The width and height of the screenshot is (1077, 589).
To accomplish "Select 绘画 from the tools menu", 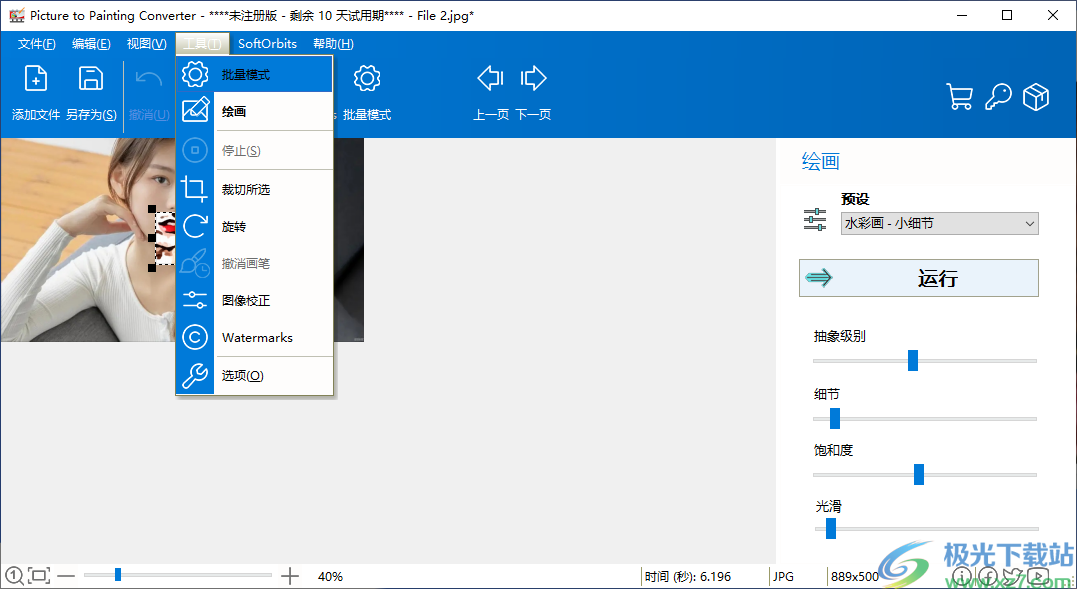I will [254, 111].
